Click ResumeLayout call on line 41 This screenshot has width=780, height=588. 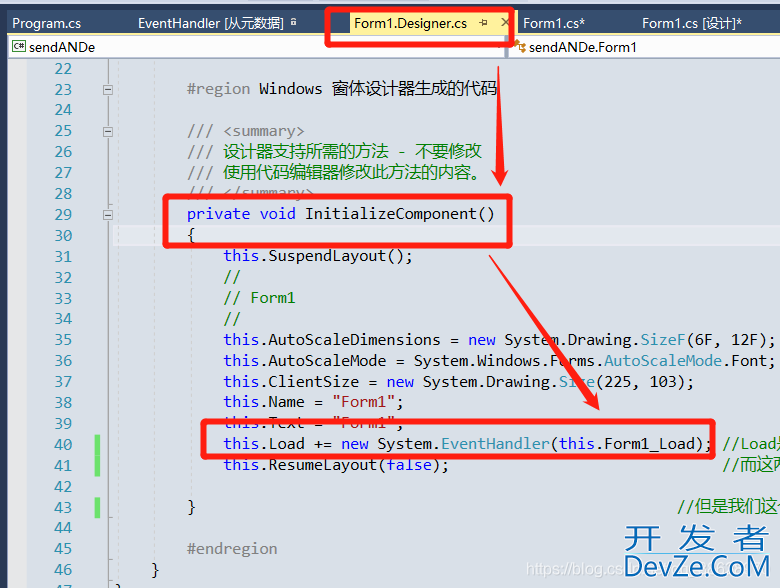pos(322,465)
